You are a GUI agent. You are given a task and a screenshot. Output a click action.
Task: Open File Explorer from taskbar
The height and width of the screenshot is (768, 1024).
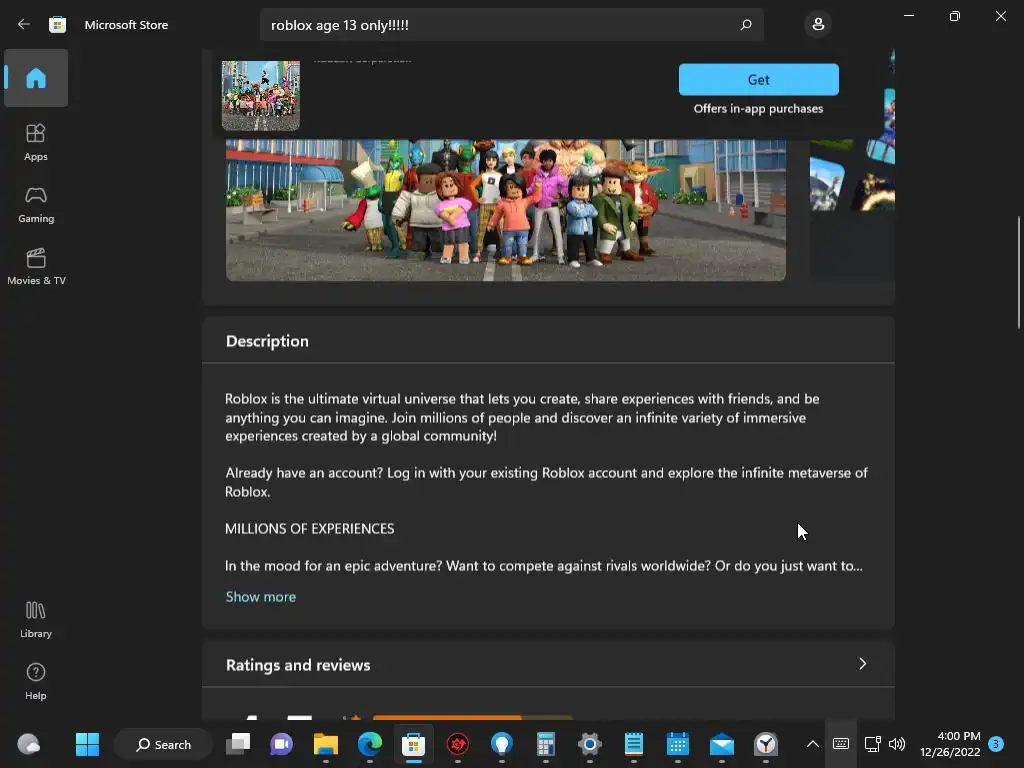(325, 744)
